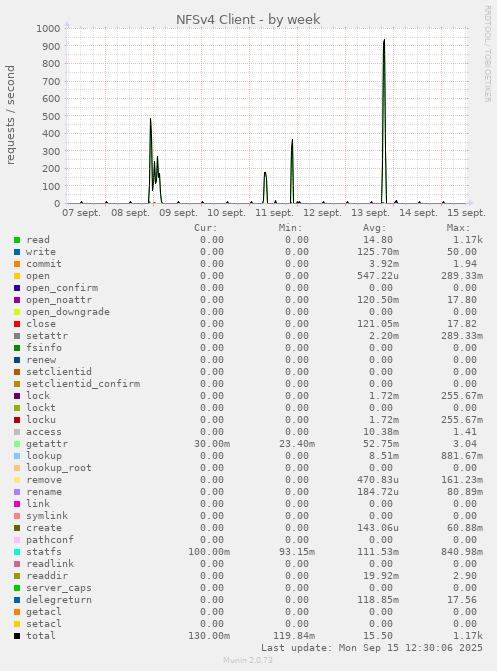This screenshot has height=671, width=497.
Task: Click the Munin 2.0.73 footer text
Action: 248,660
